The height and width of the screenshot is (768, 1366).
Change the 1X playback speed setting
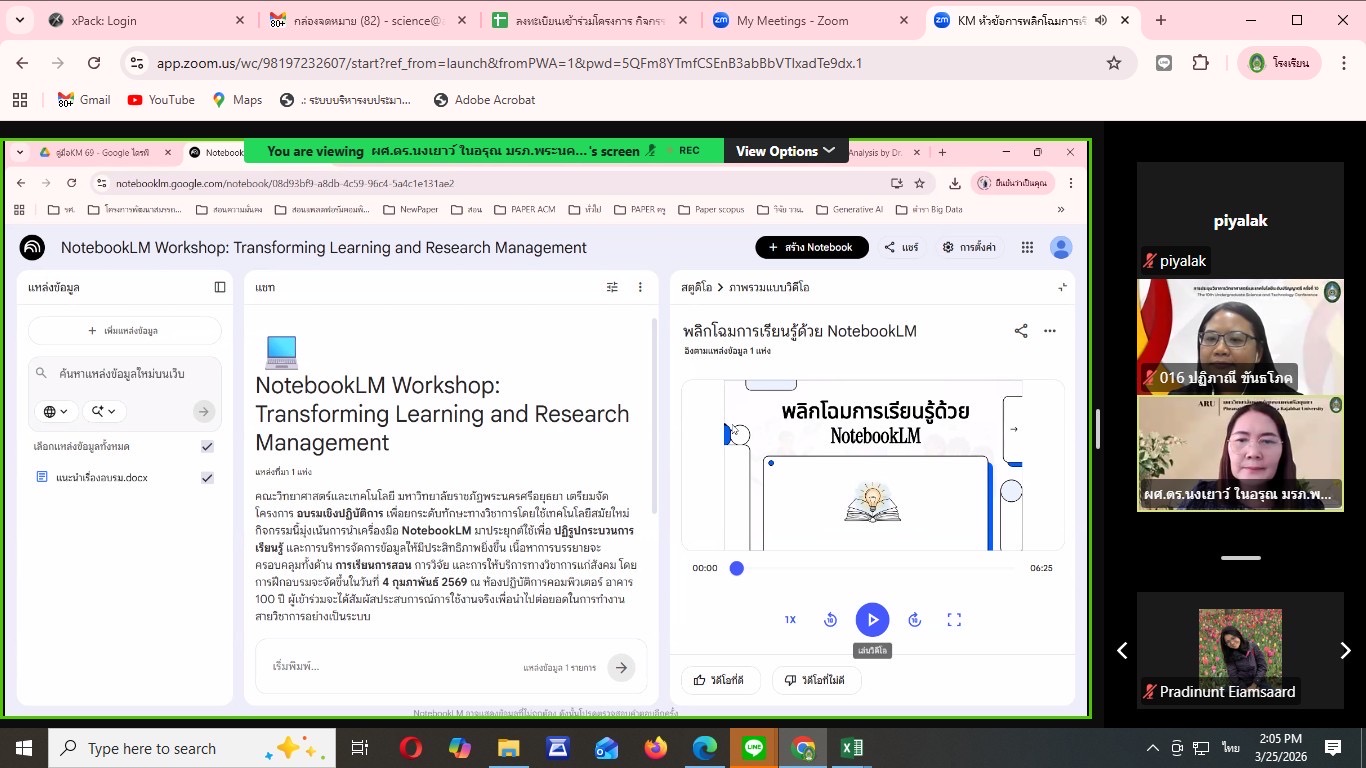click(x=790, y=620)
